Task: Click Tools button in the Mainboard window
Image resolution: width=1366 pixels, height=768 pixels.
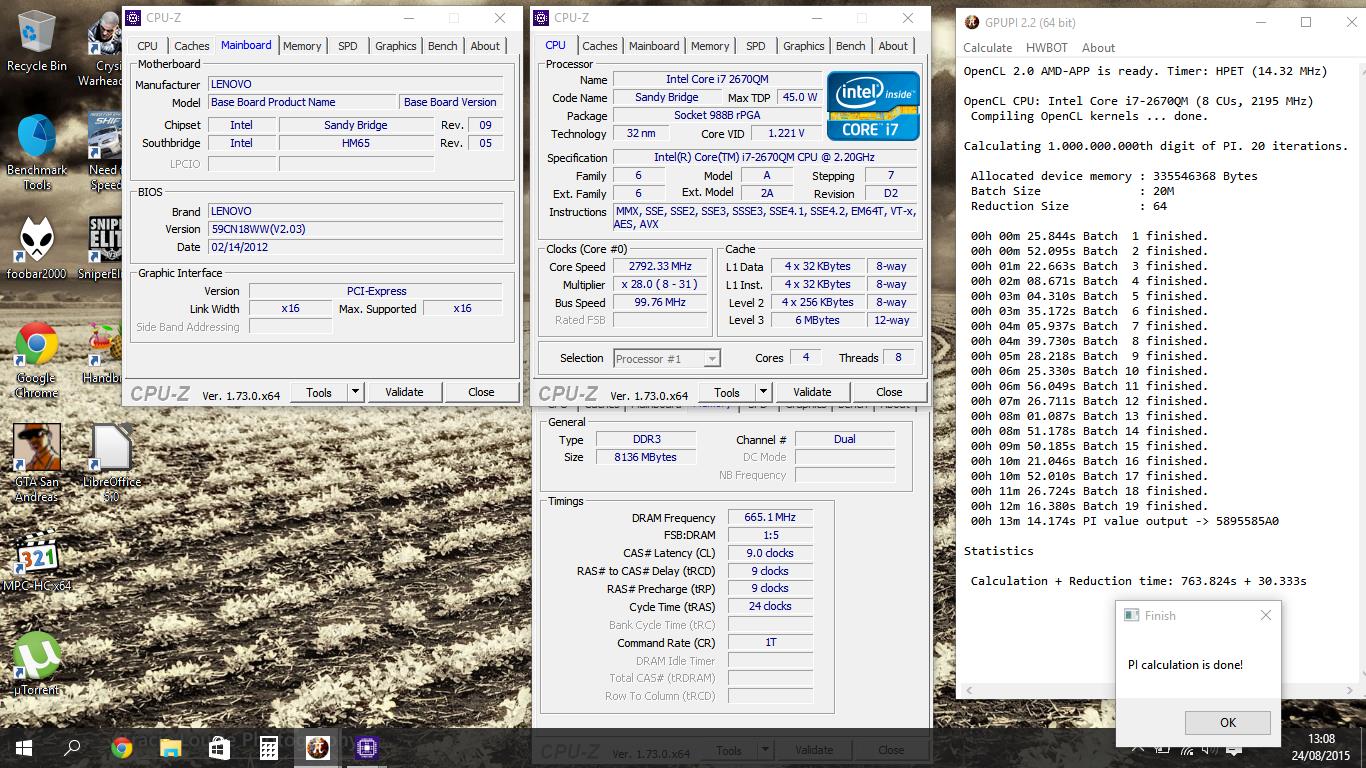Action: pyautogui.click(x=319, y=392)
